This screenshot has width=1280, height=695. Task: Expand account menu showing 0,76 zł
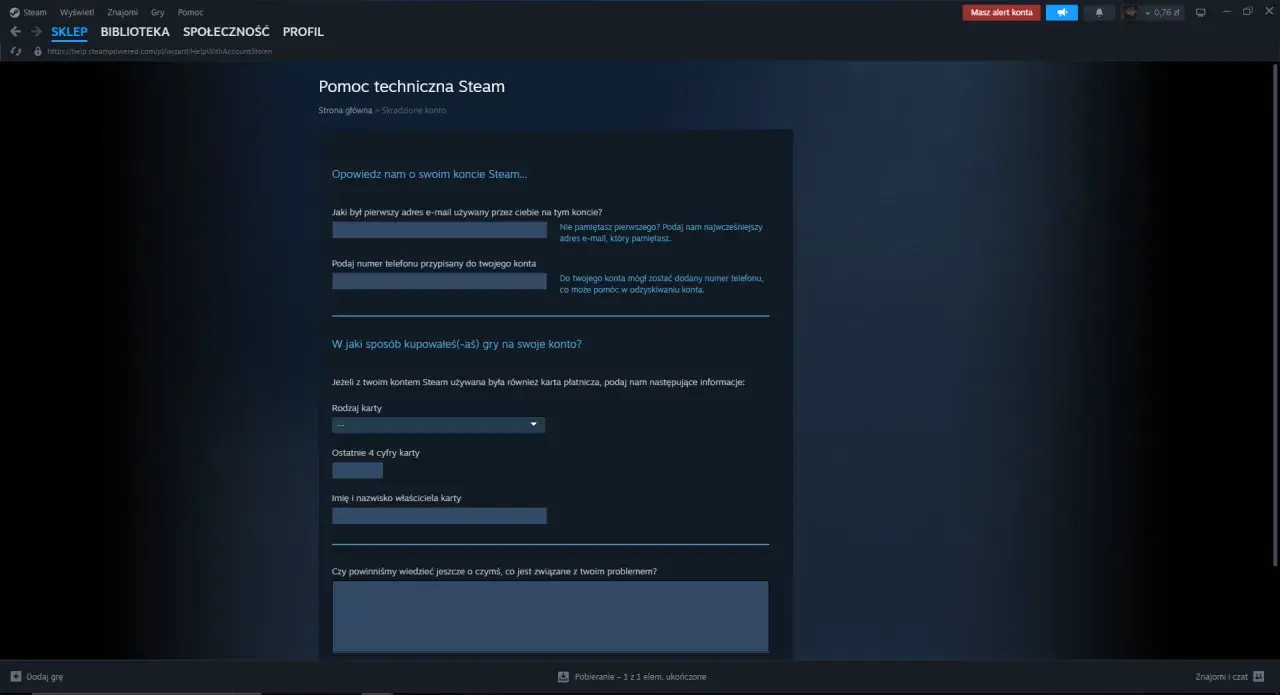[x=1162, y=13]
